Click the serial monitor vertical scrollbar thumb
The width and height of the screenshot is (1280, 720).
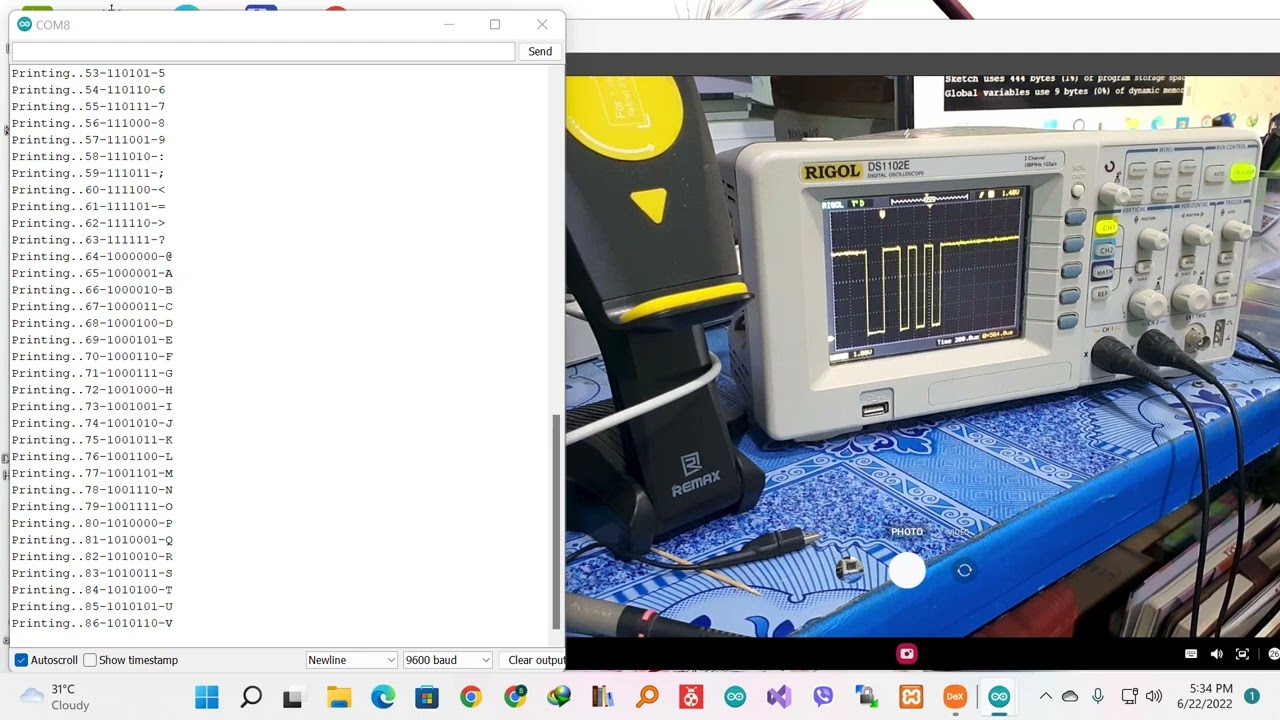tap(557, 521)
